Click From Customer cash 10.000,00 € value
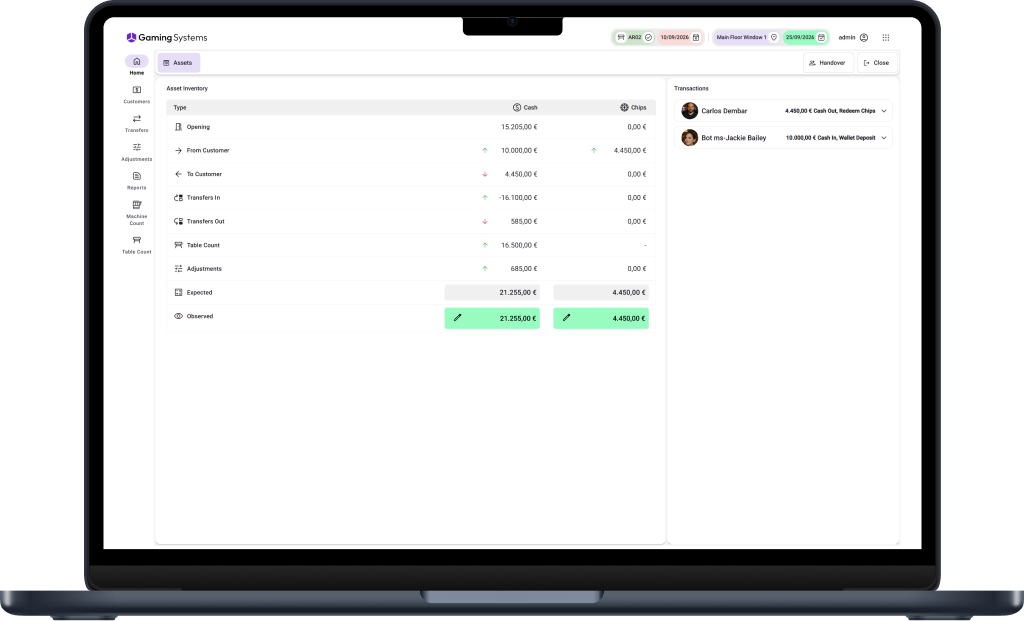The image size is (1024, 621). [519, 150]
